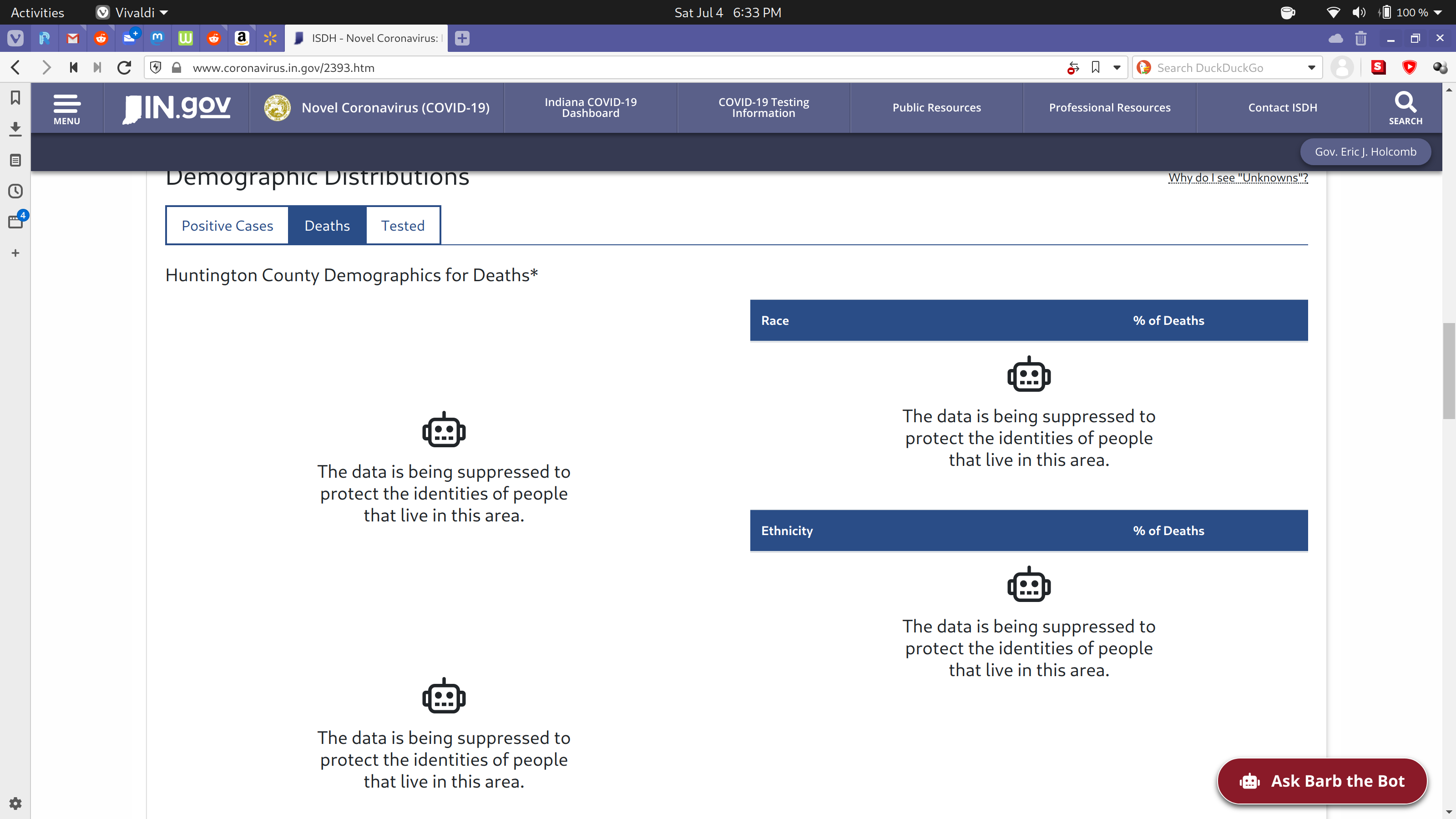Open the downloads panel in sidebar
1456x819 pixels.
[x=15, y=129]
